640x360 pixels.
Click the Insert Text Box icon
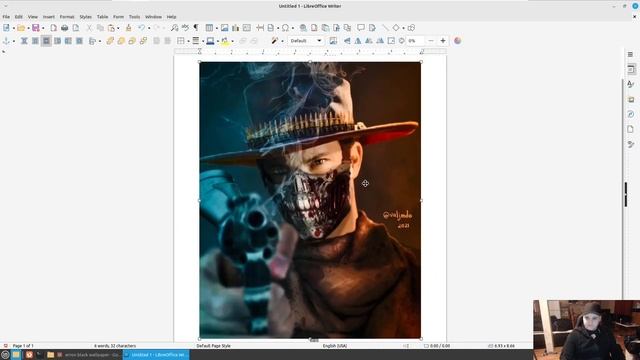tap(247, 28)
